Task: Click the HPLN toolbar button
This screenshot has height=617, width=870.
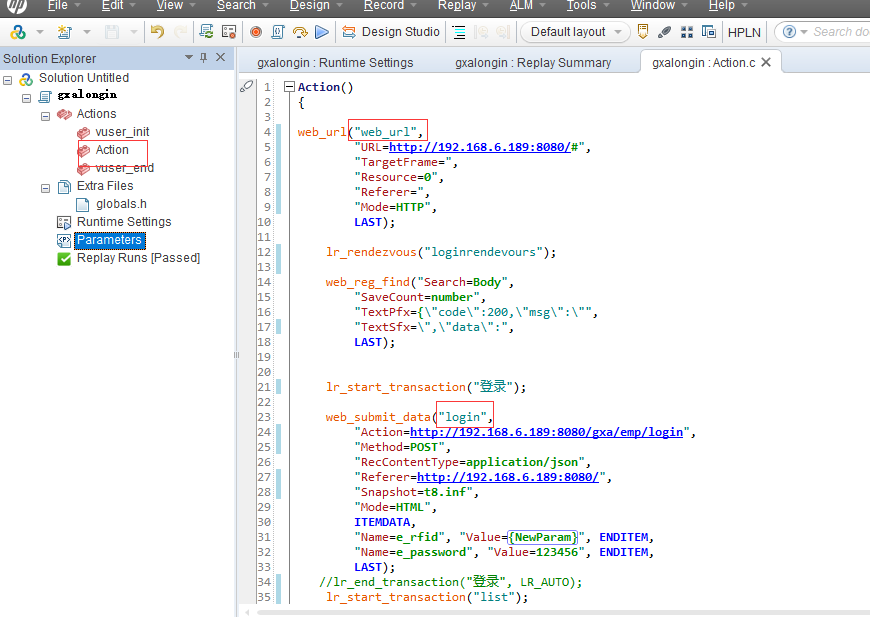Action: pyautogui.click(x=744, y=32)
